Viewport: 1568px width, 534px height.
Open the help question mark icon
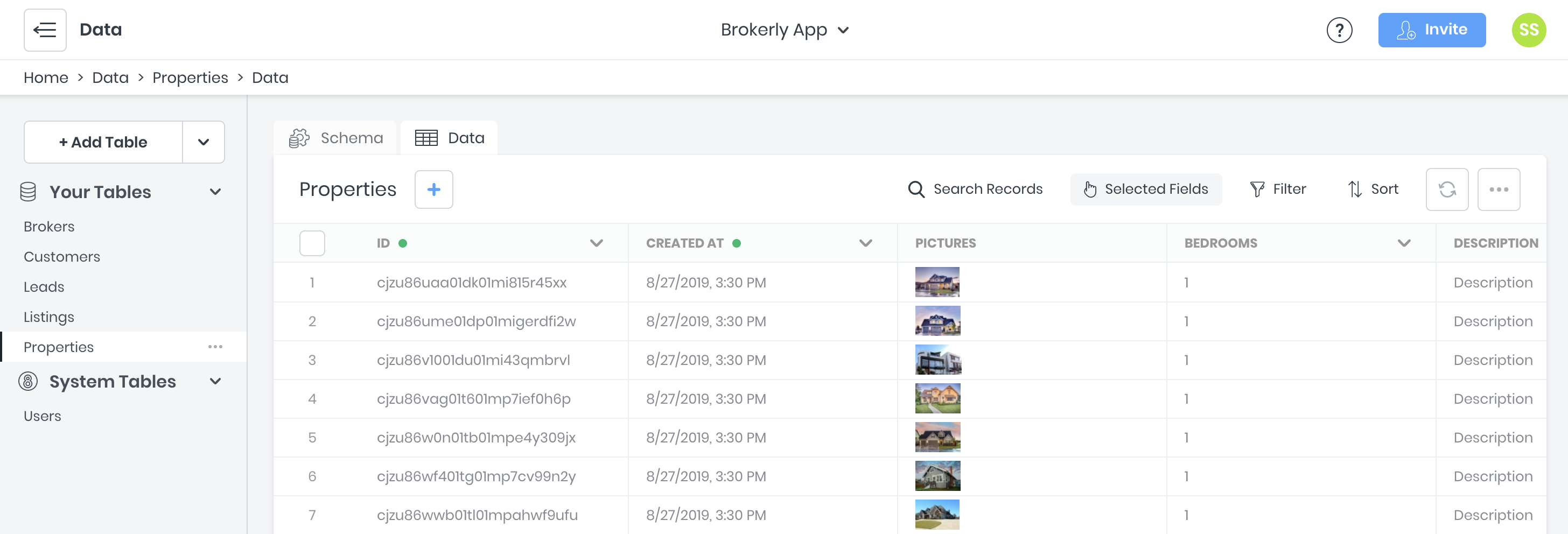click(x=1339, y=30)
